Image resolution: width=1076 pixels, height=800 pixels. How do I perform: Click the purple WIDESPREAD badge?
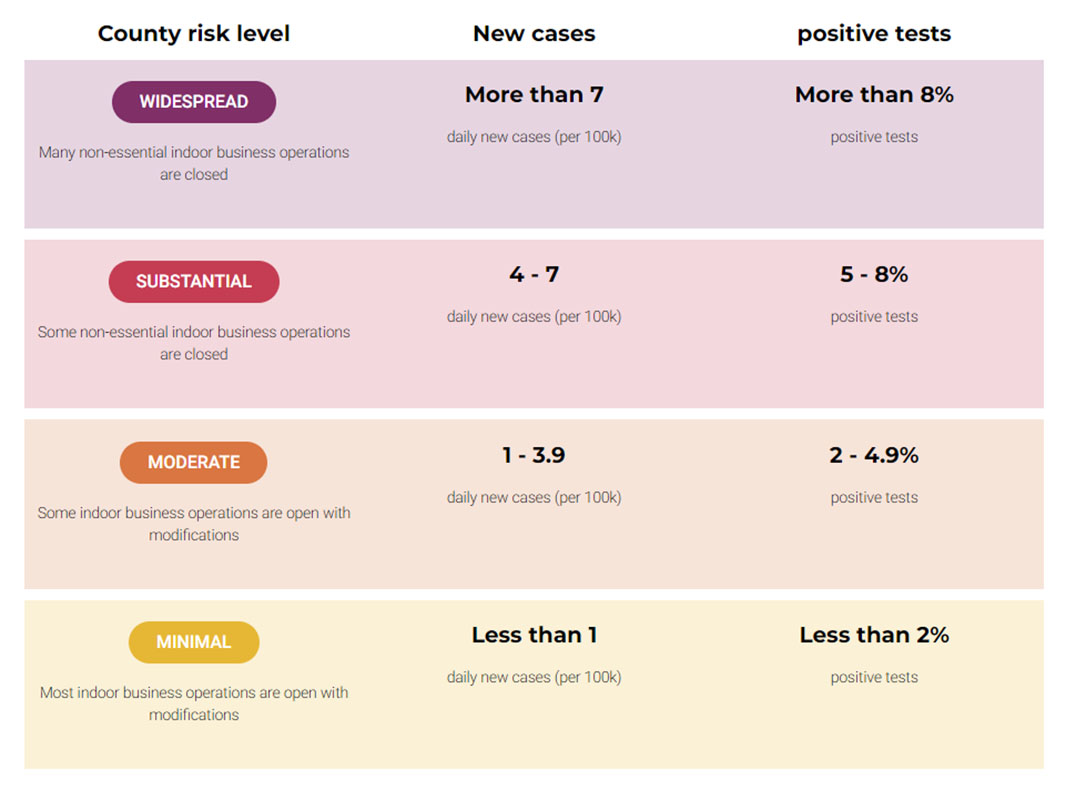pyautogui.click(x=194, y=102)
